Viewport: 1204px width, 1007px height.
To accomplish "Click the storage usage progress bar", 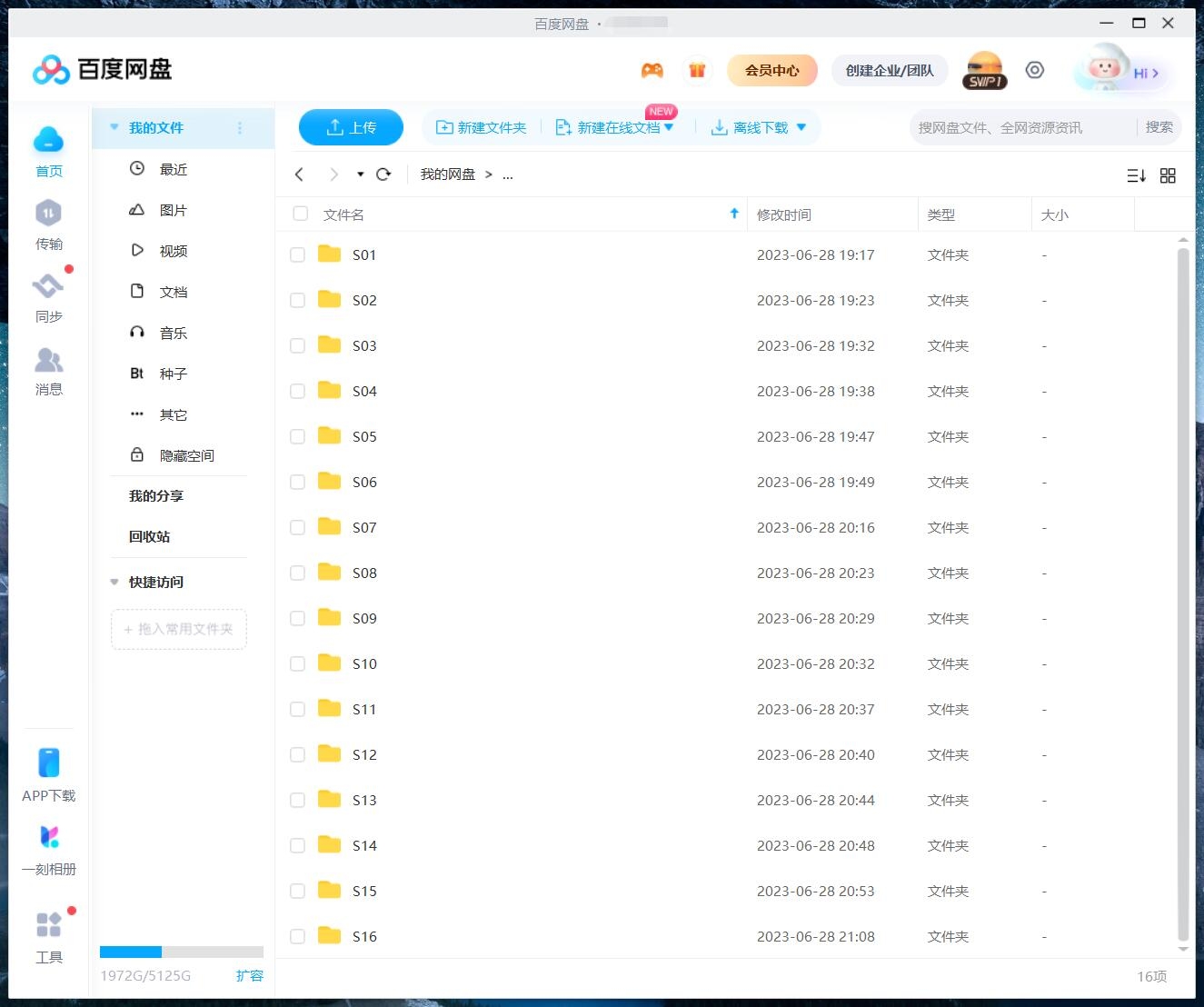I will [x=181, y=952].
